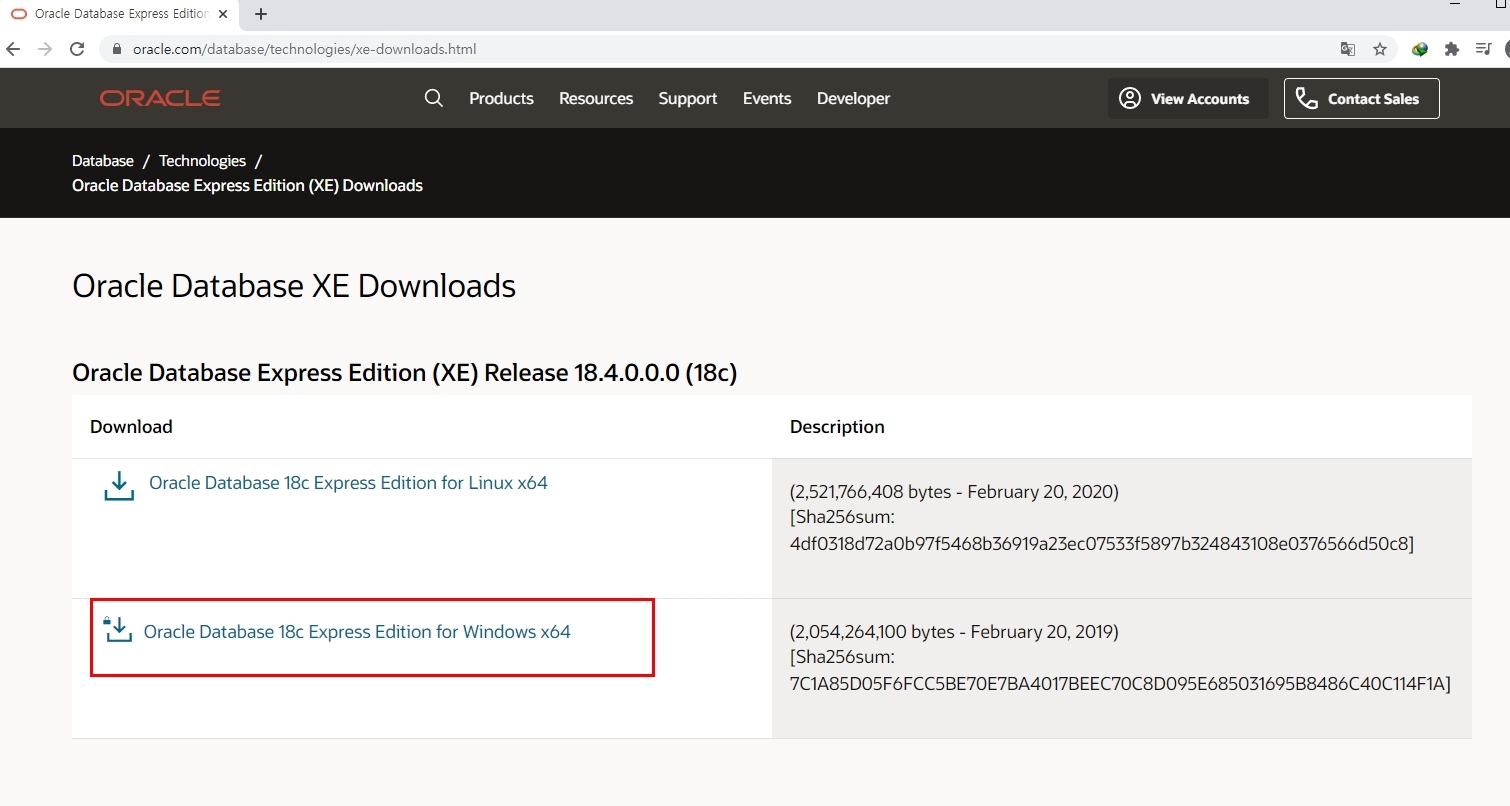The image size is (1510, 806).
Task: Click the download icon for Windows x64
Action: tap(118, 630)
